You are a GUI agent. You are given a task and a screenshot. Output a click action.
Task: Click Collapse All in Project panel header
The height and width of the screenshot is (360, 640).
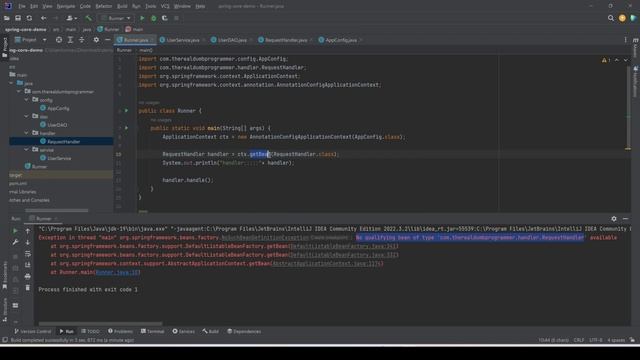click(x=82, y=40)
